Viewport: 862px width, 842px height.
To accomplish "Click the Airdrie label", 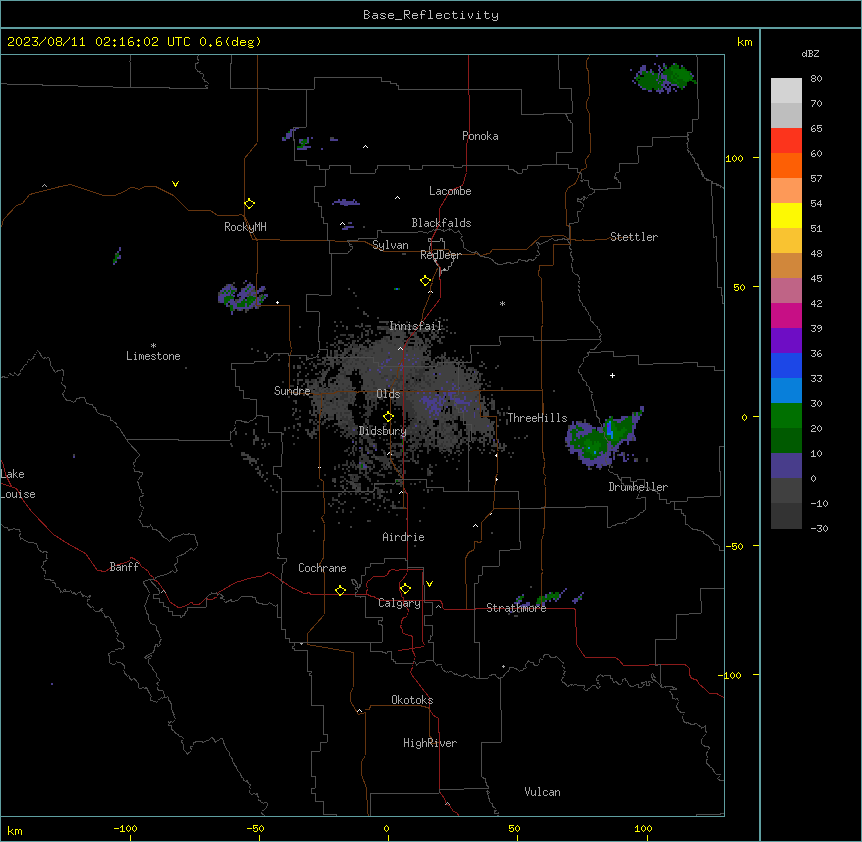I will click(404, 537).
